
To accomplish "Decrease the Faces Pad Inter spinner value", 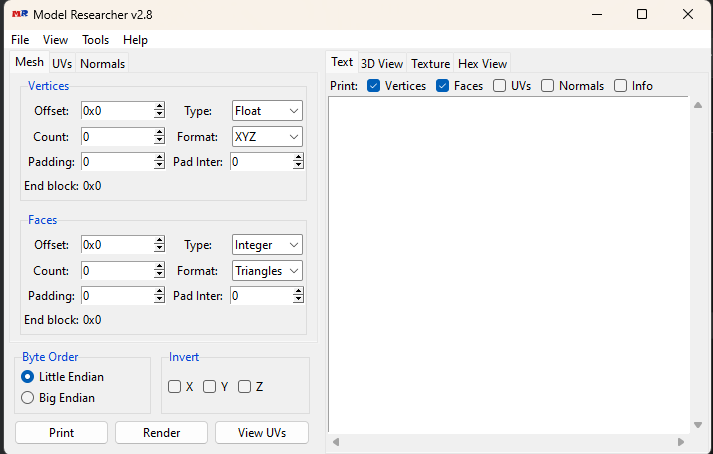I will click(x=298, y=300).
